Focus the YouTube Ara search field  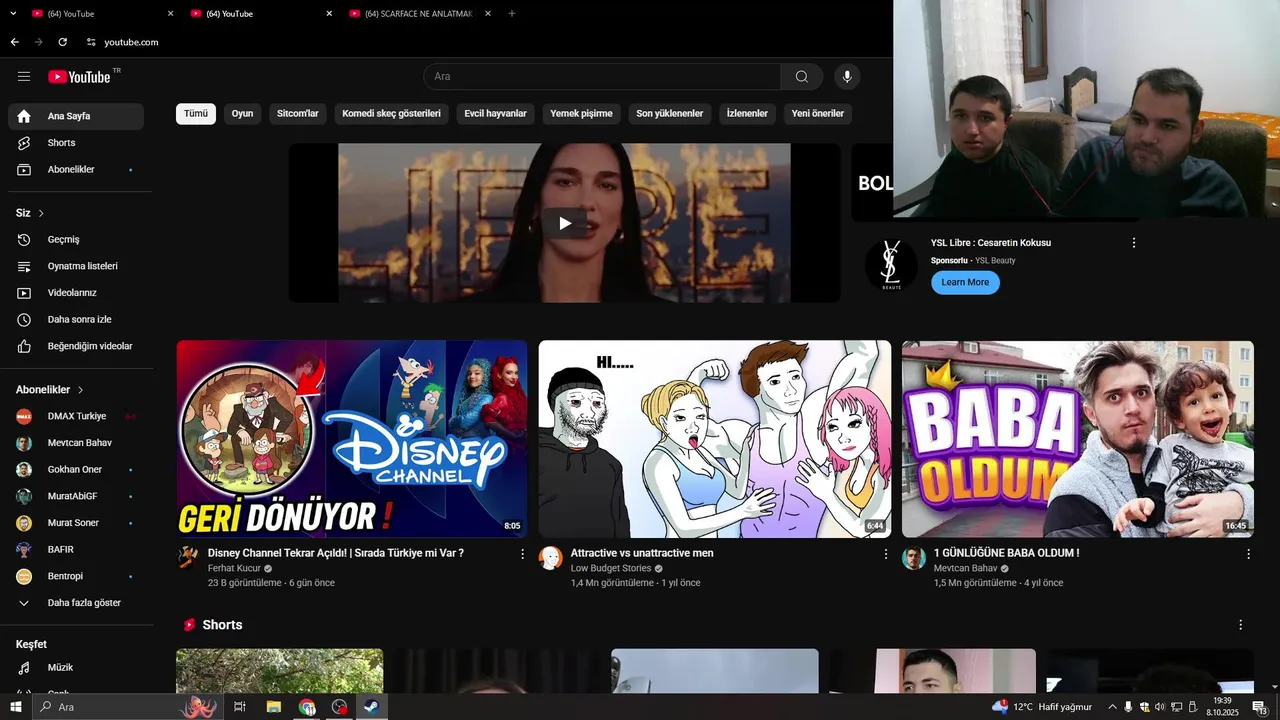[602, 77]
